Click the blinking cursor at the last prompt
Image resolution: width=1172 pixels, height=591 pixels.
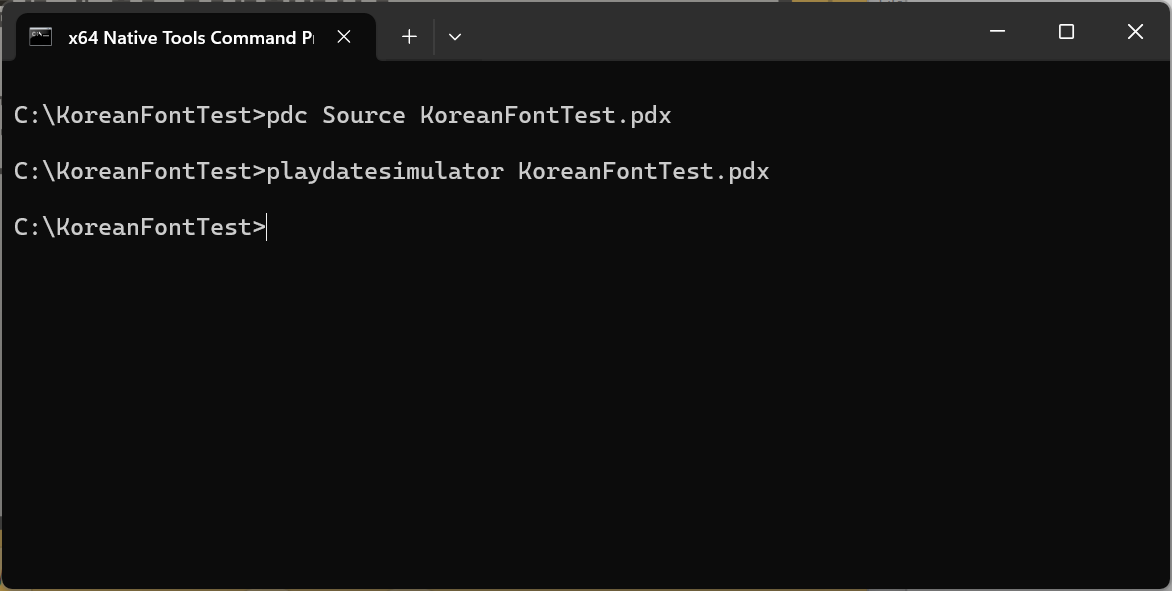click(x=268, y=228)
